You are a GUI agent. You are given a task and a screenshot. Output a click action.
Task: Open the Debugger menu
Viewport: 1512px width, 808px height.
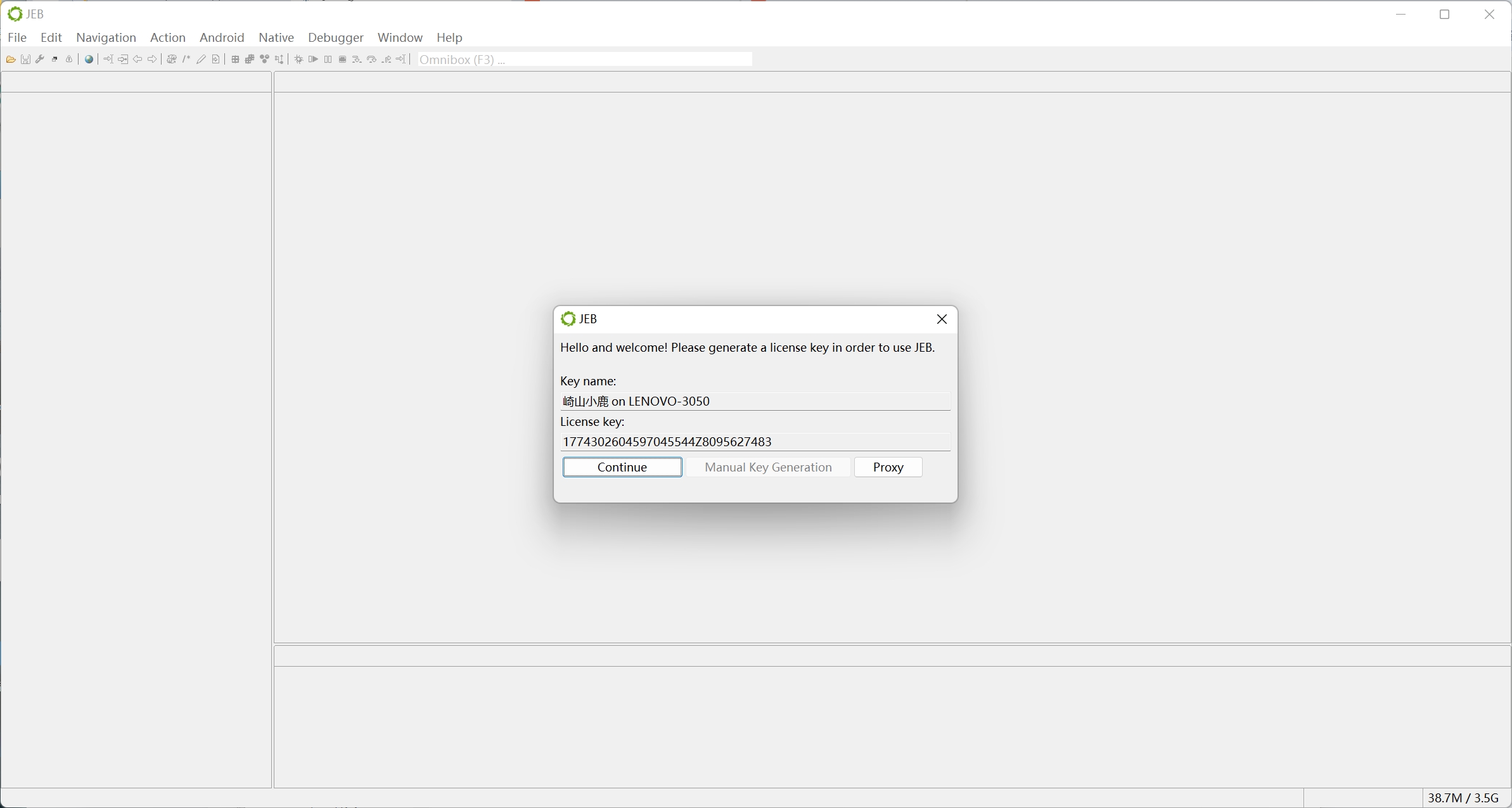click(336, 37)
